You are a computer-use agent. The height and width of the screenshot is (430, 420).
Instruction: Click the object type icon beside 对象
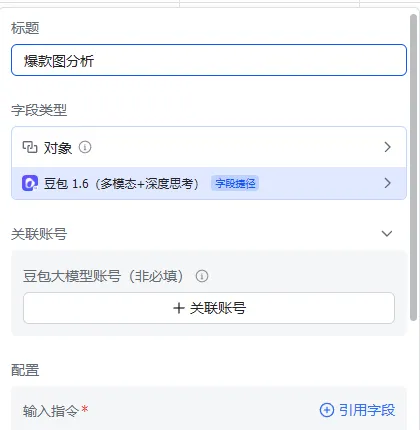click(30, 147)
